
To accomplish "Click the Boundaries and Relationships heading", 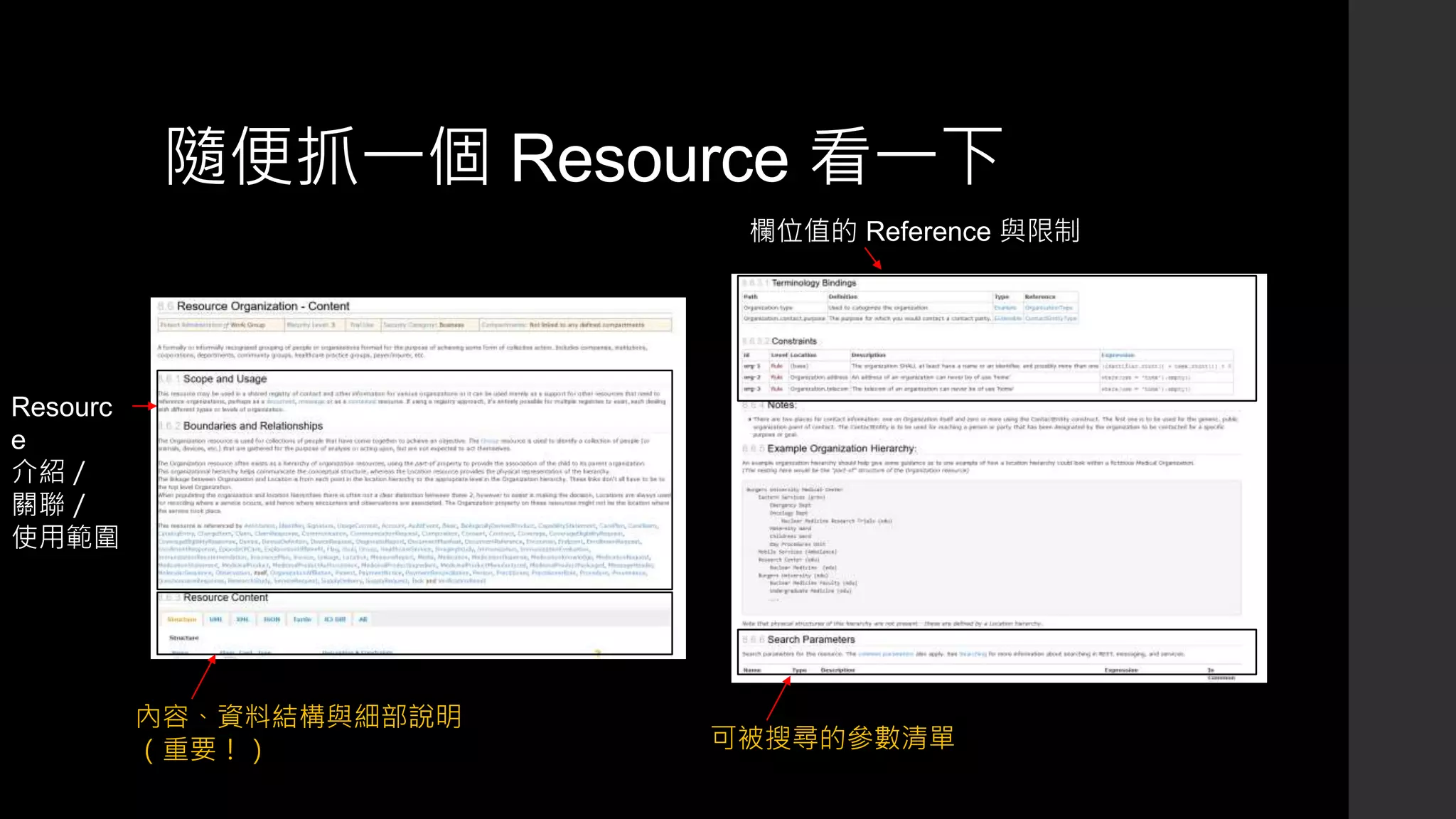I will (x=253, y=426).
